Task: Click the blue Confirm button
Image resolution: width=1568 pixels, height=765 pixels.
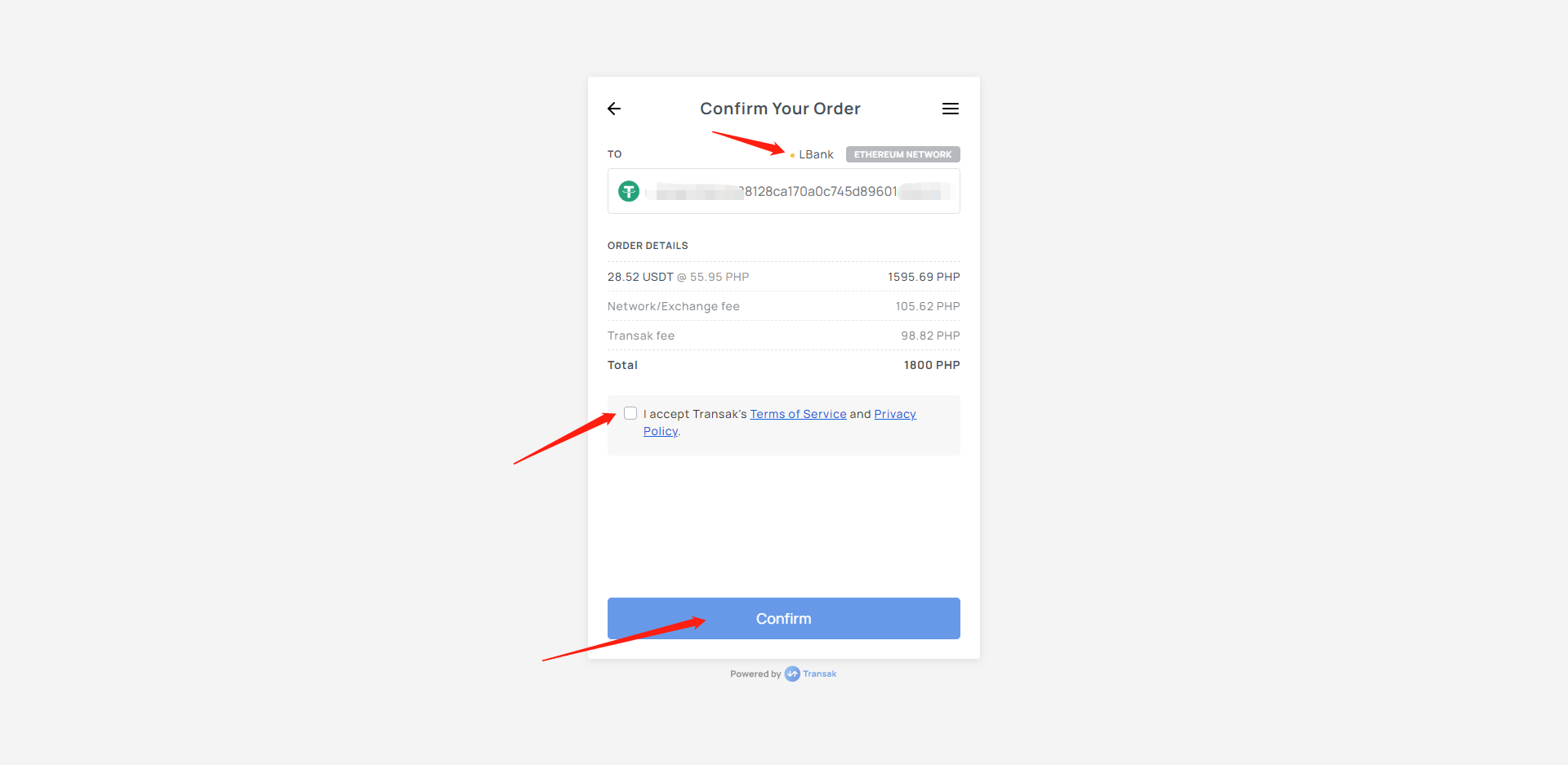Action: pyautogui.click(x=784, y=618)
